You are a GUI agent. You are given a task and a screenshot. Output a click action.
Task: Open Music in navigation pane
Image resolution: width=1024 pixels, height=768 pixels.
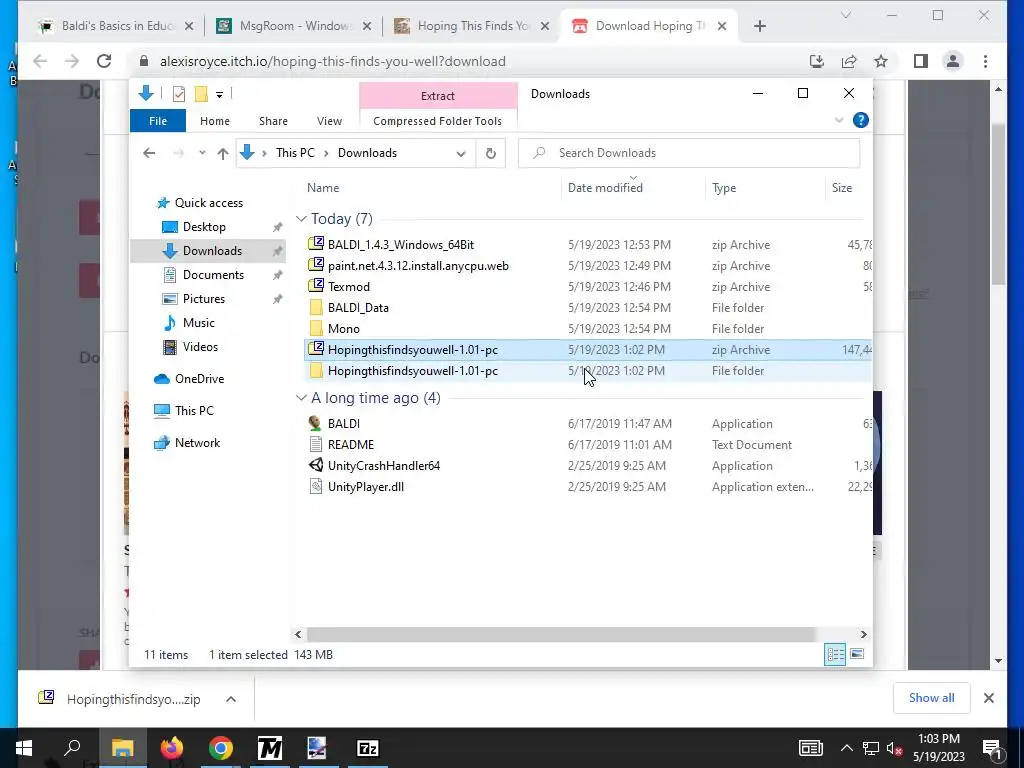point(199,323)
